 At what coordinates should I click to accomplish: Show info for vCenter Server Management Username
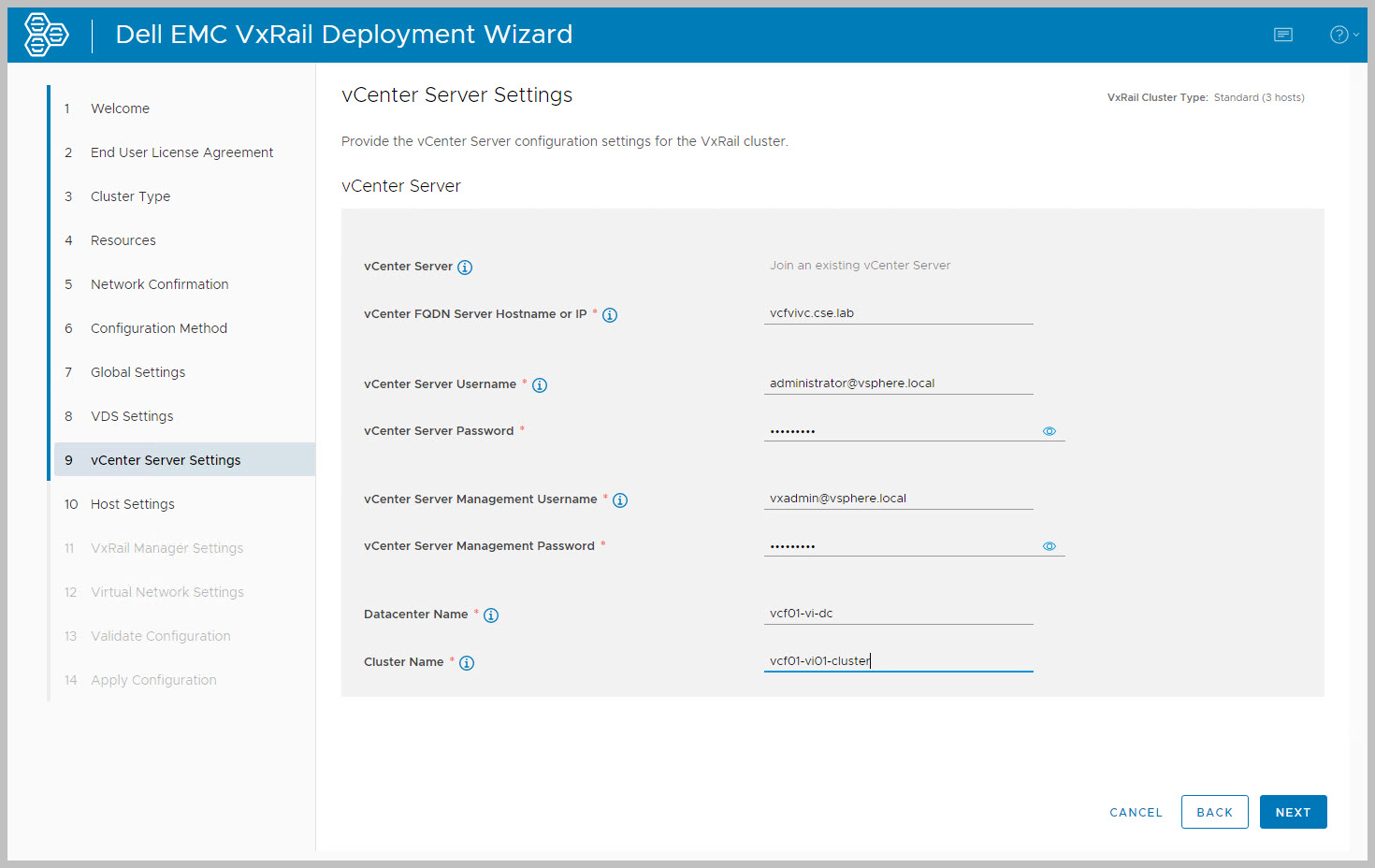tap(620, 500)
